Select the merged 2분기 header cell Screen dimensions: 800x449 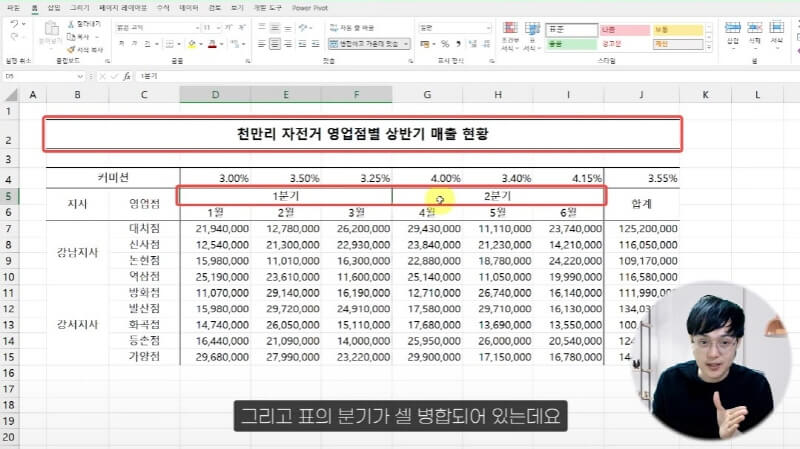click(x=498, y=196)
